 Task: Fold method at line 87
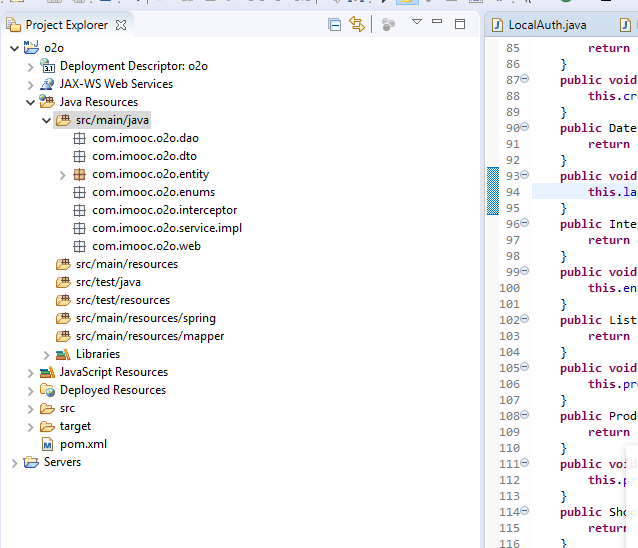click(525, 79)
